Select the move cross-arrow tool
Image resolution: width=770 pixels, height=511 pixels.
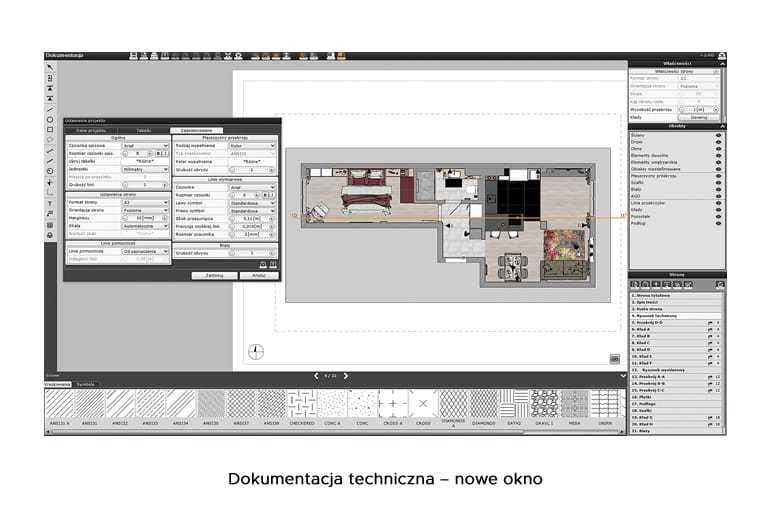[50, 182]
